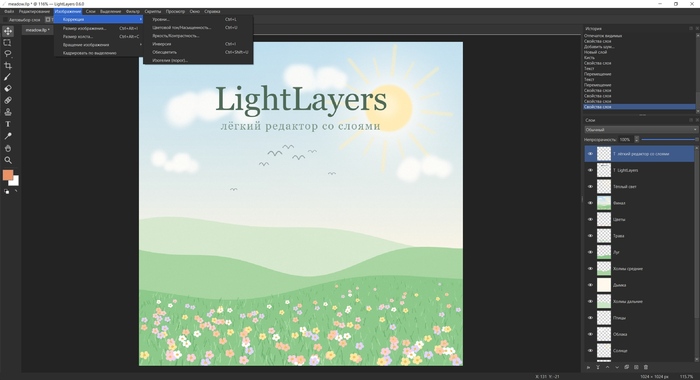Choose Уровни... from the adjustments submenu

click(x=198, y=19)
